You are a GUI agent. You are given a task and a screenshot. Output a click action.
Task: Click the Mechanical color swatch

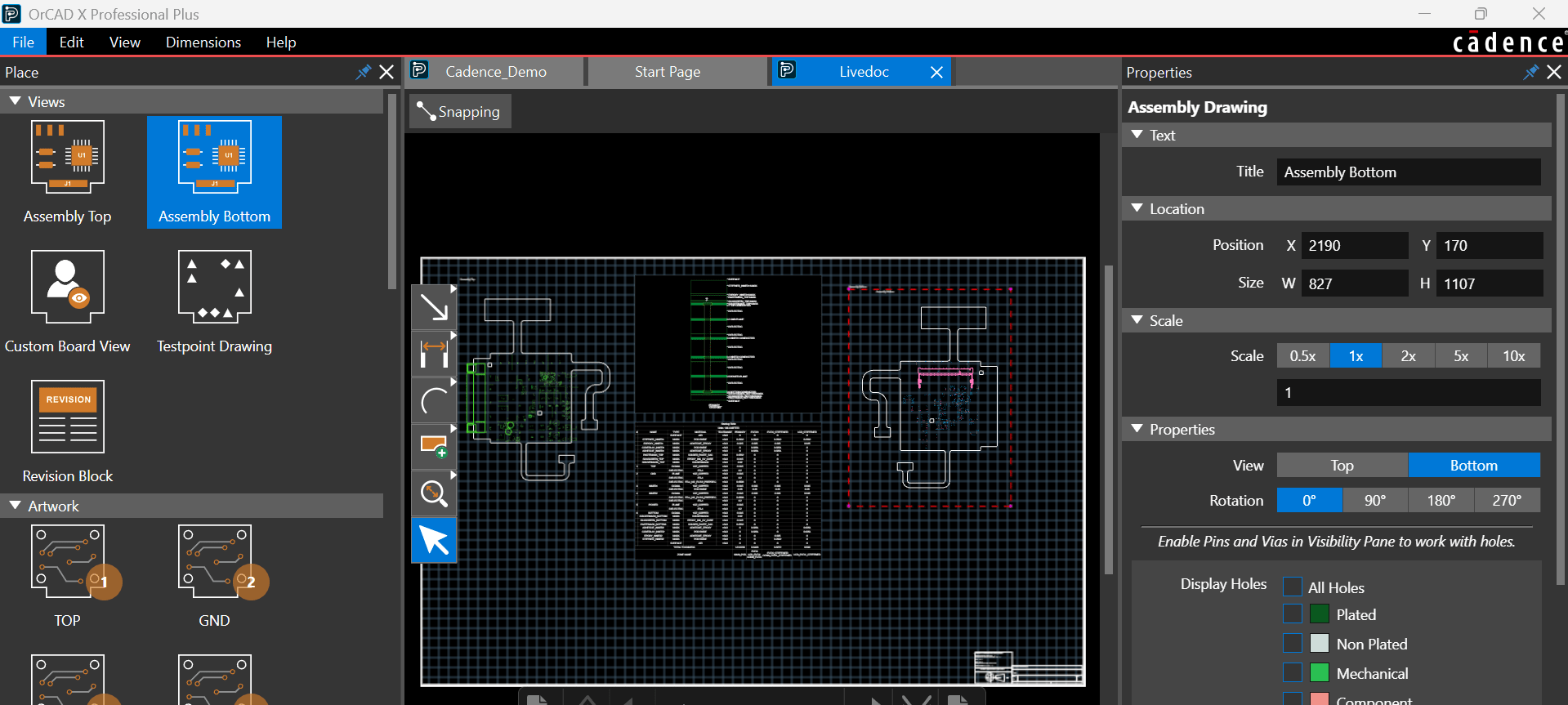1320,672
